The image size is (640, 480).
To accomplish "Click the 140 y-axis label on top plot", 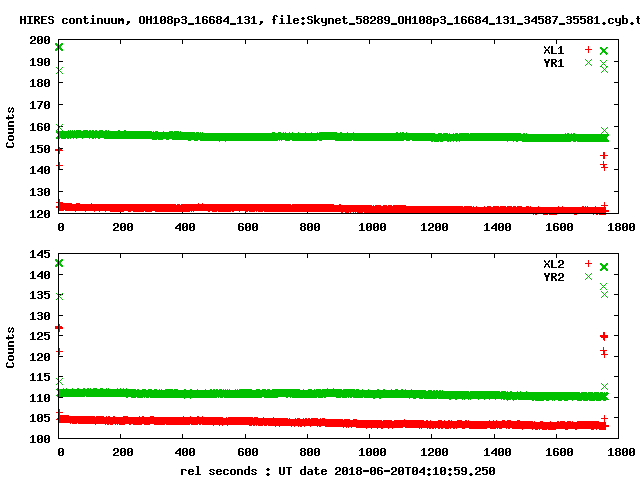I will coord(40,170).
